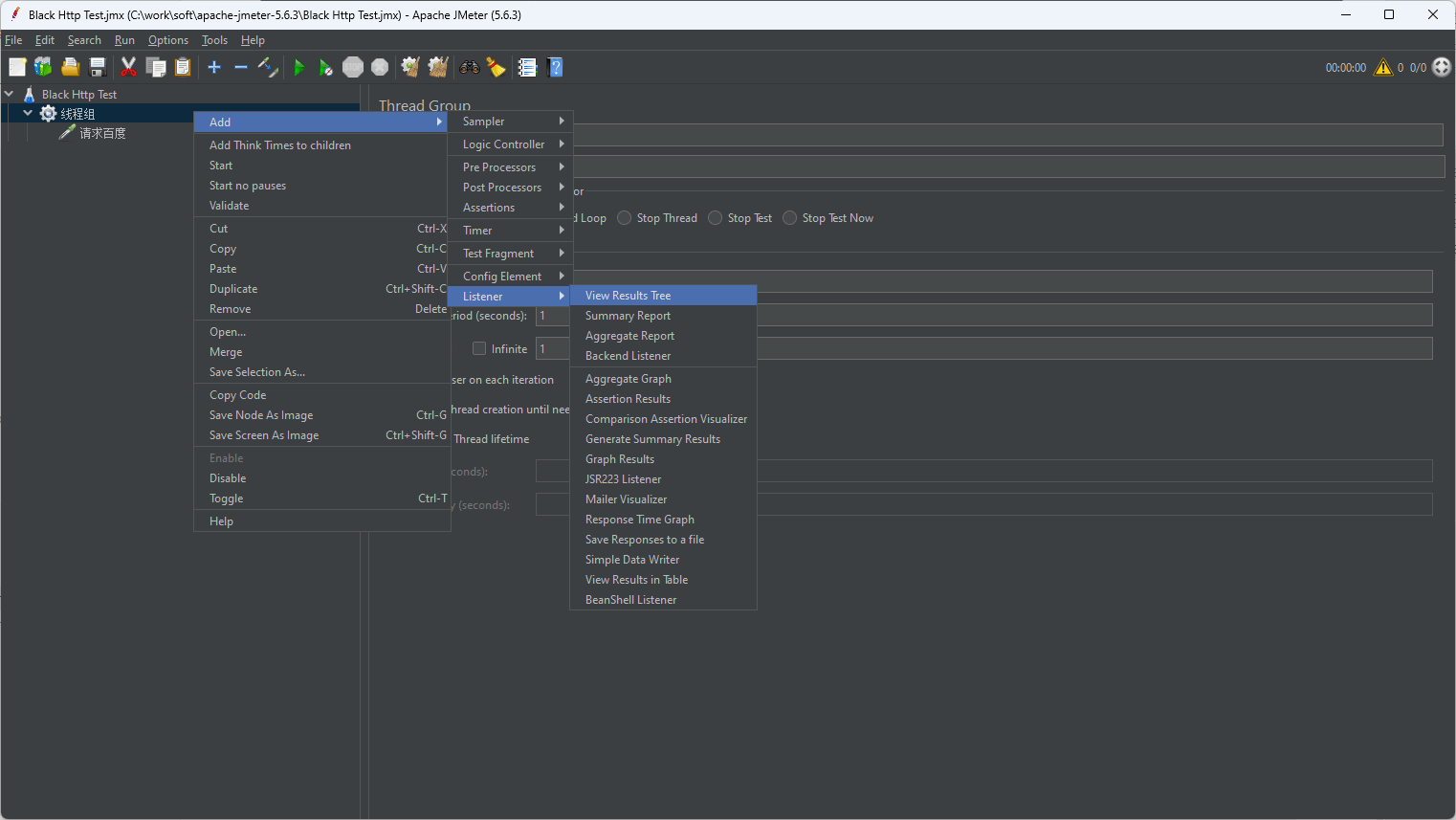Choose Aggregate Report listener
This screenshot has width=1456, height=820.
(663, 336)
